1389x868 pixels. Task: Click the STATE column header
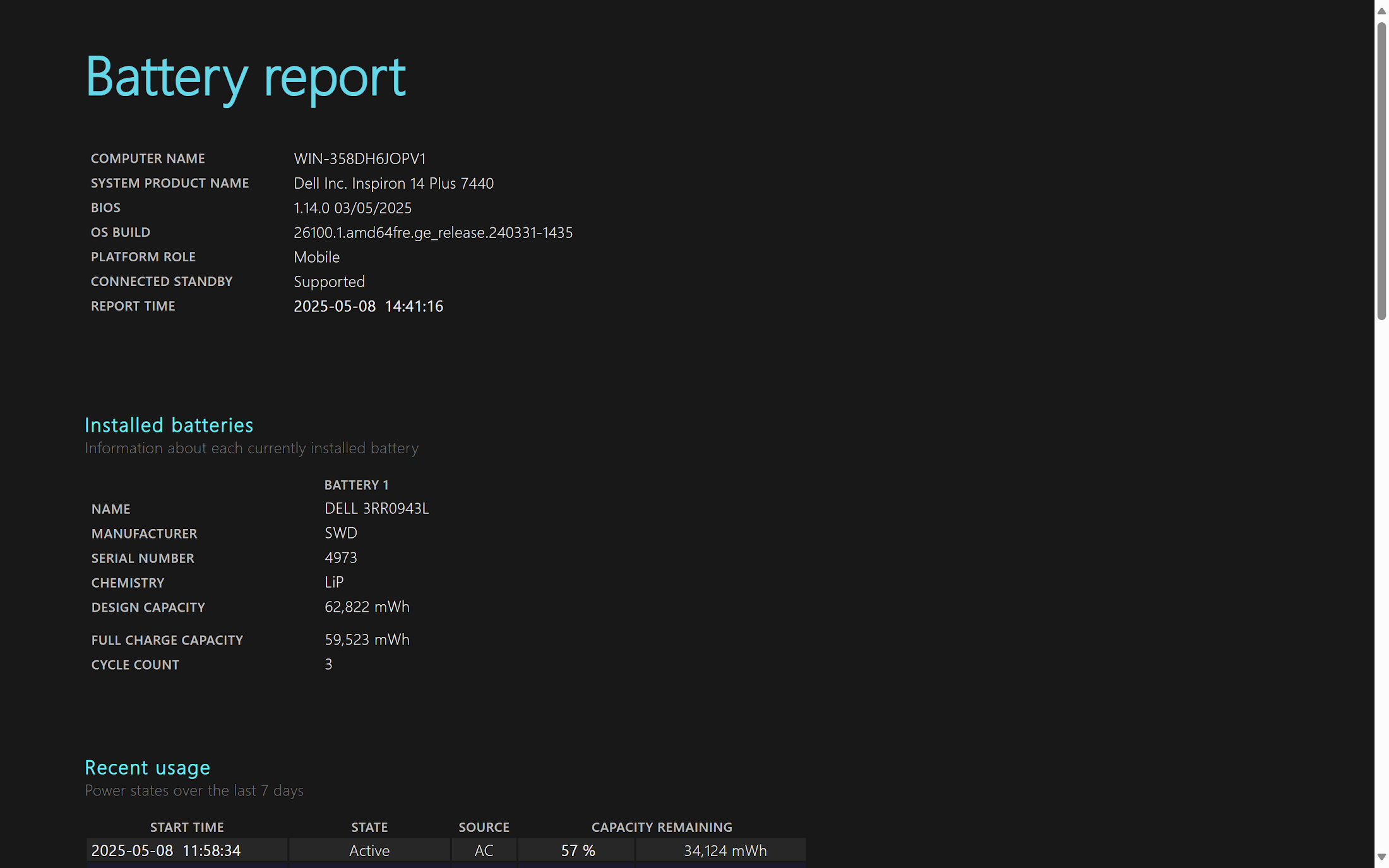coord(369,827)
